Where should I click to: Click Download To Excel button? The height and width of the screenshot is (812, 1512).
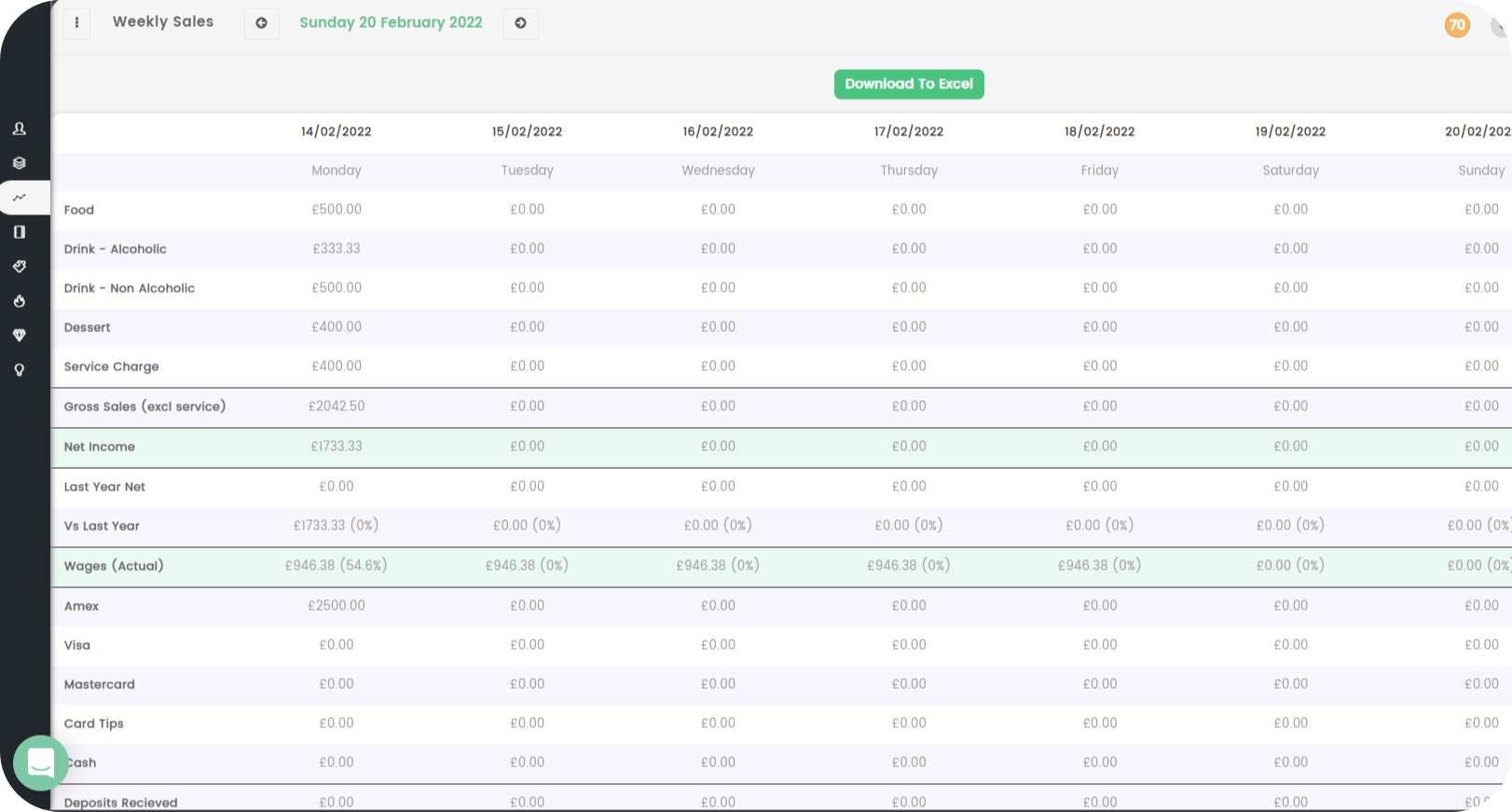click(x=909, y=84)
